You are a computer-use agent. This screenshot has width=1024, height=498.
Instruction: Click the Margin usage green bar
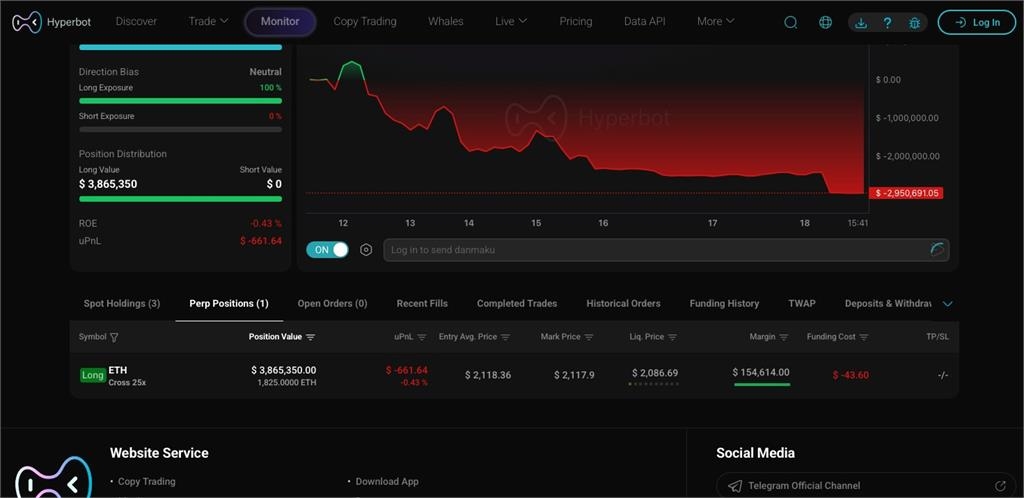click(x=761, y=384)
